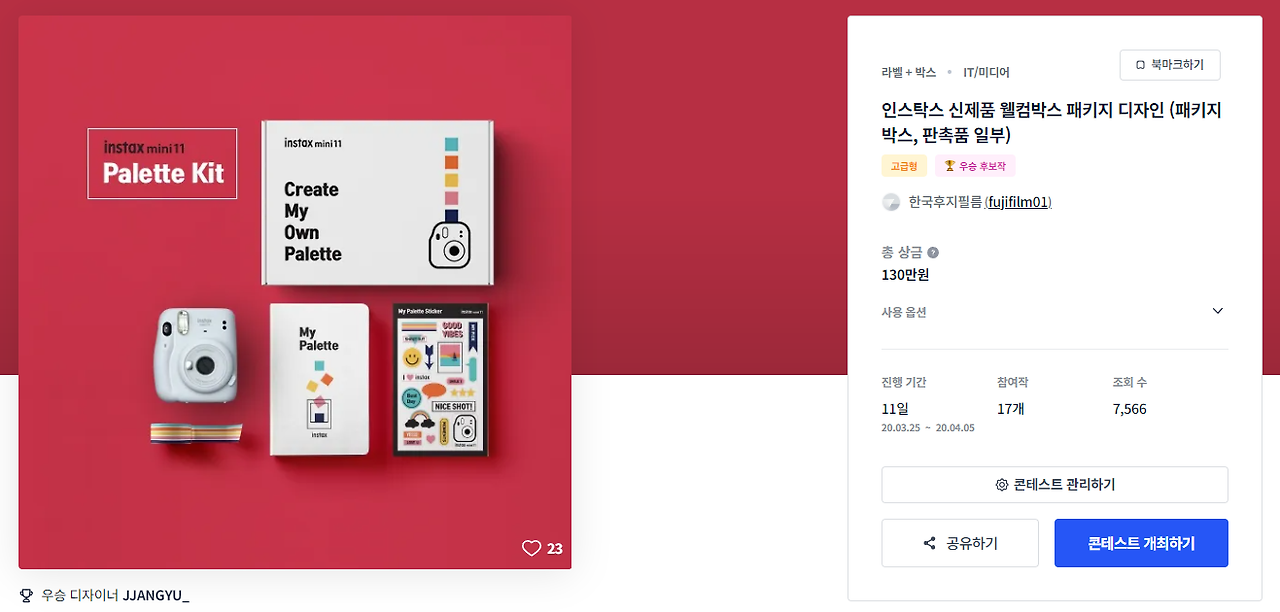
Task: Click the 고급형 badge
Action: 904,166
